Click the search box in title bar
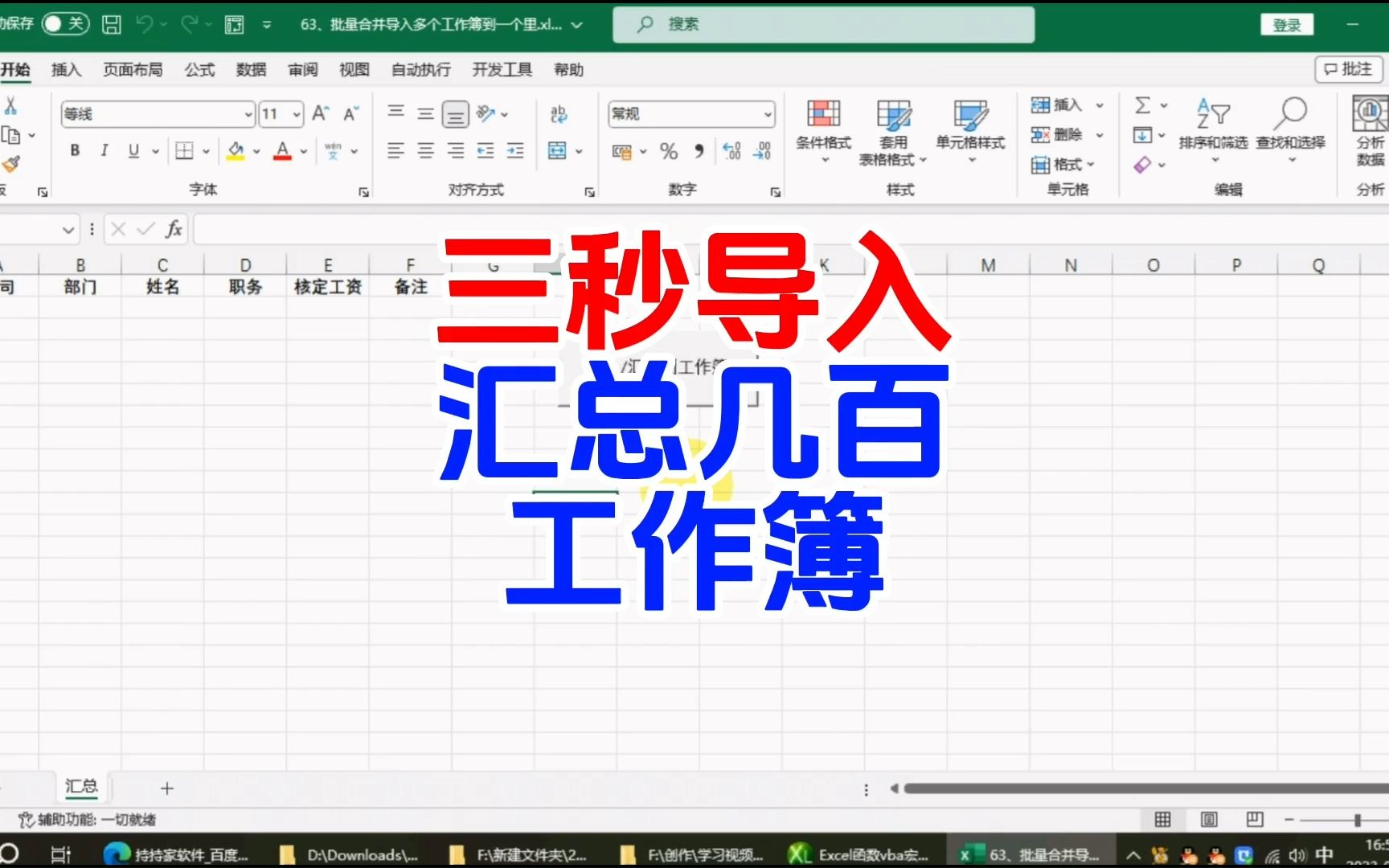1389x868 pixels. tap(823, 24)
